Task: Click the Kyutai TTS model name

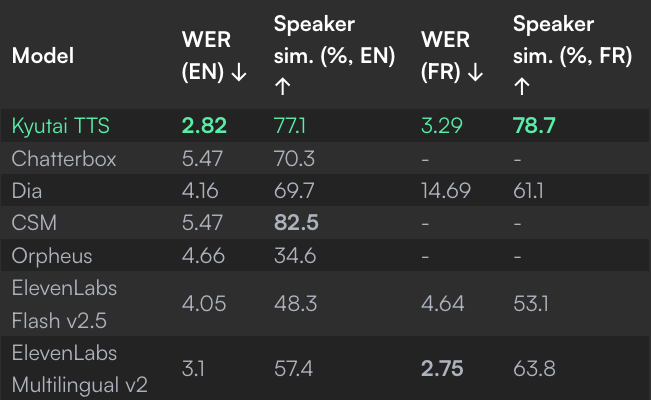Action: (61, 125)
